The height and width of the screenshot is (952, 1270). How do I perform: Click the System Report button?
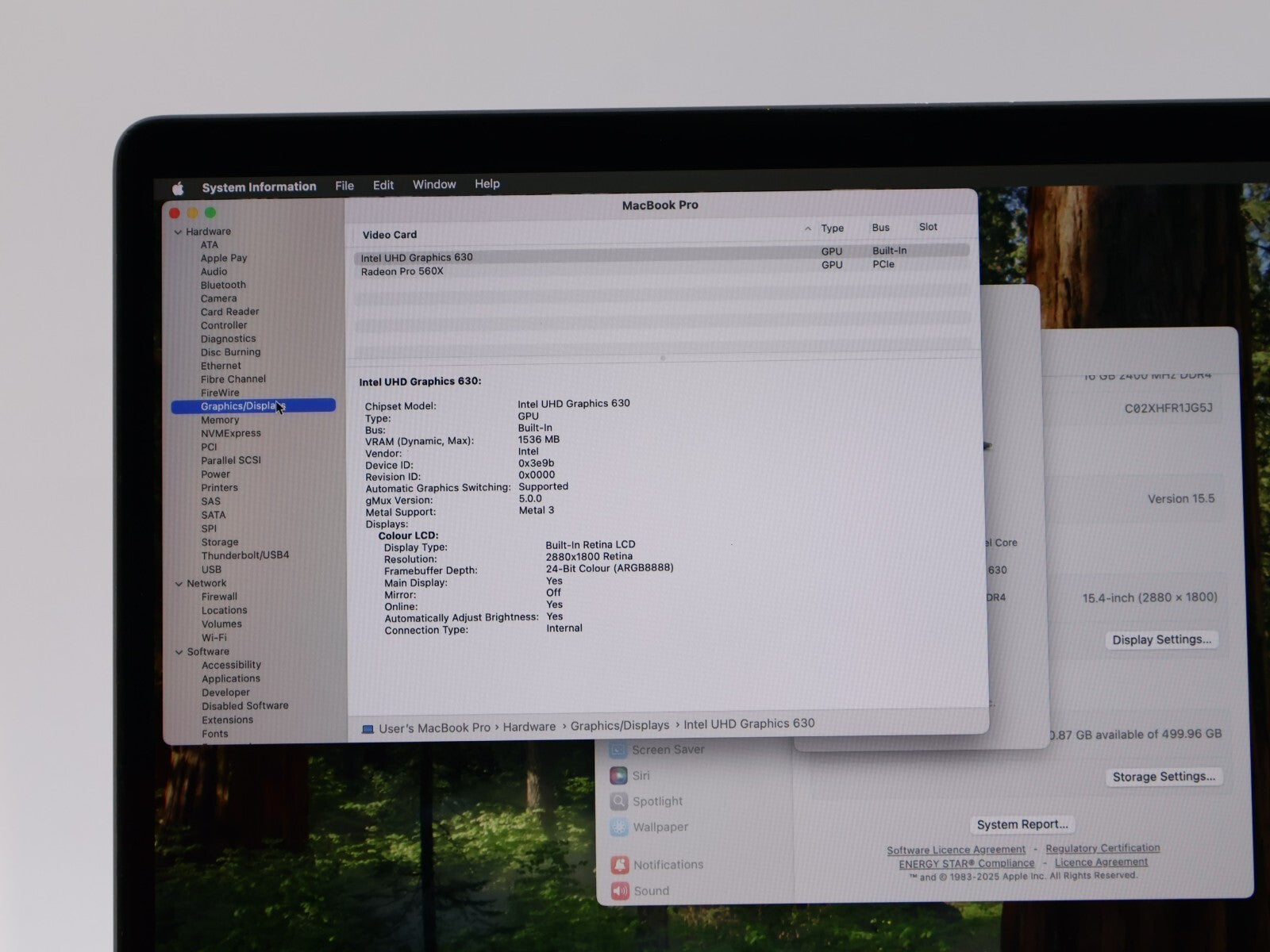tap(1022, 825)
